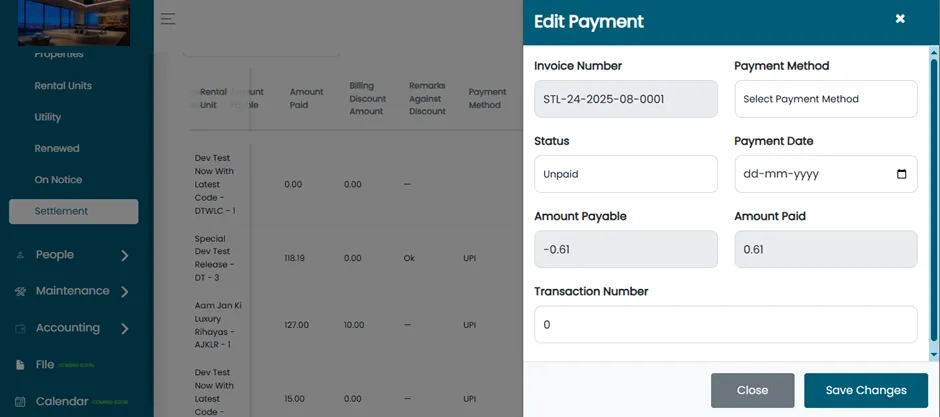This screenshot has width=940, height=417.
Task: Focus the Transaction Number field
Action: pos(725,325)
